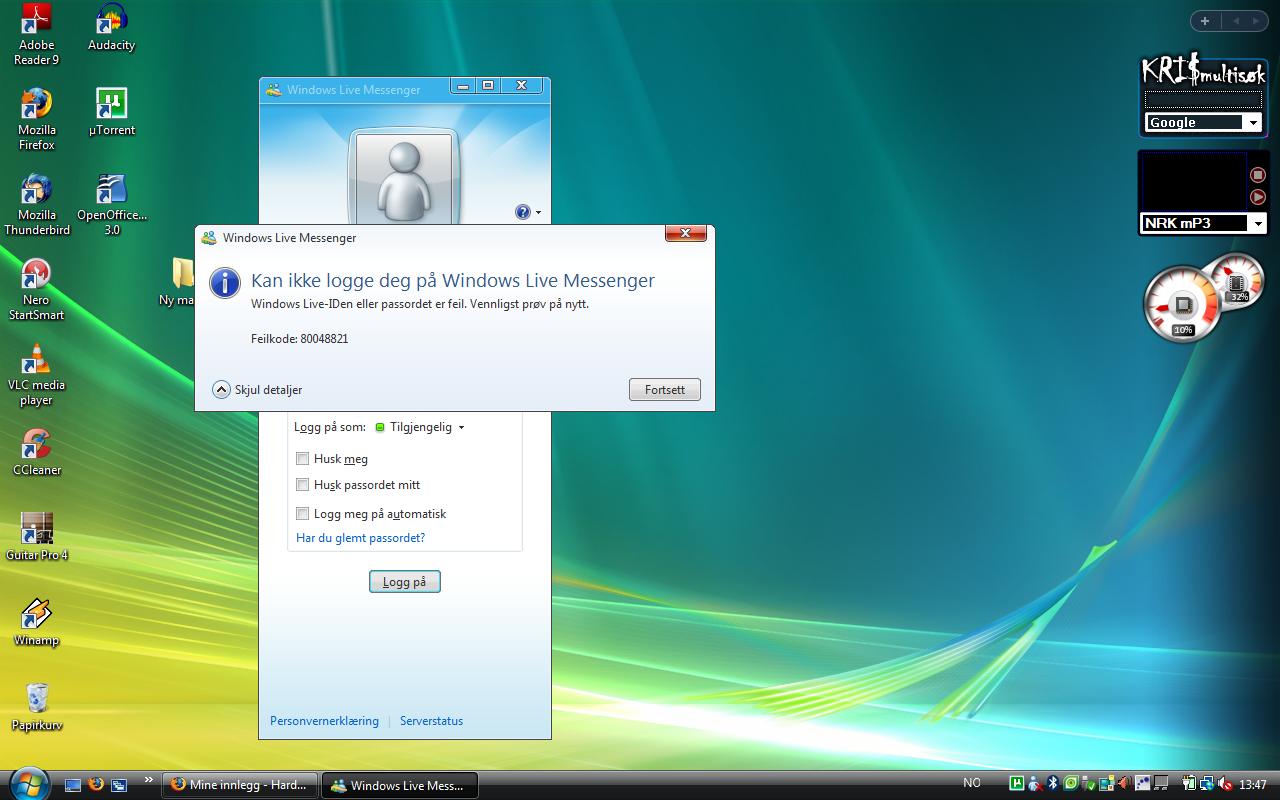Select the Papirkurv recycle bin
This screenshot has height=800, width=1280.
37,706
